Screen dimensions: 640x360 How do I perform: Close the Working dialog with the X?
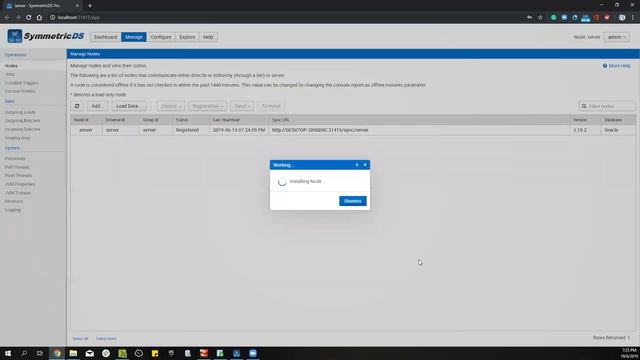tap(365, 165)
